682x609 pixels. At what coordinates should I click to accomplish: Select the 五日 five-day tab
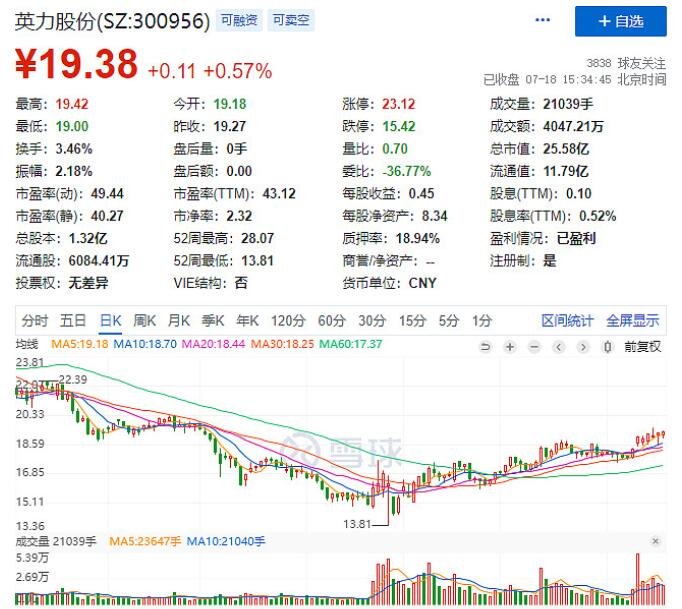[73, 321]
